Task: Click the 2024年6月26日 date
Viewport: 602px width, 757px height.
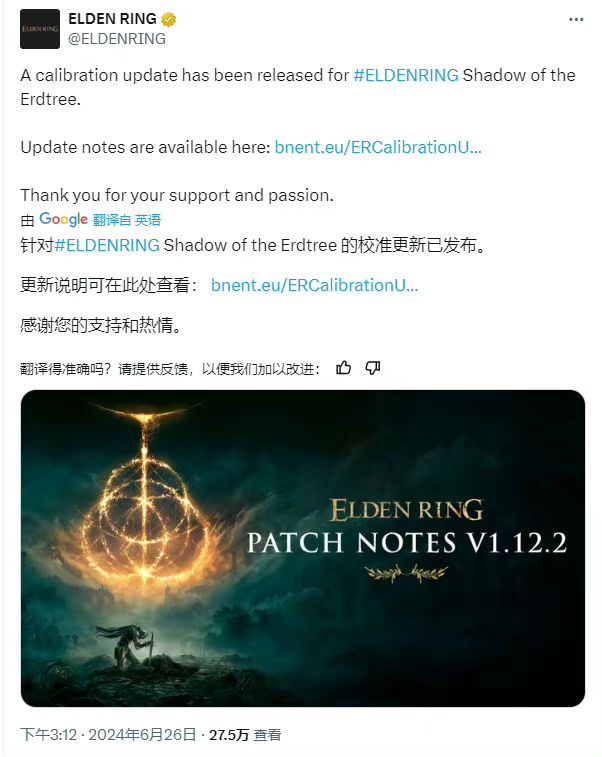Action: pos(142,735)
